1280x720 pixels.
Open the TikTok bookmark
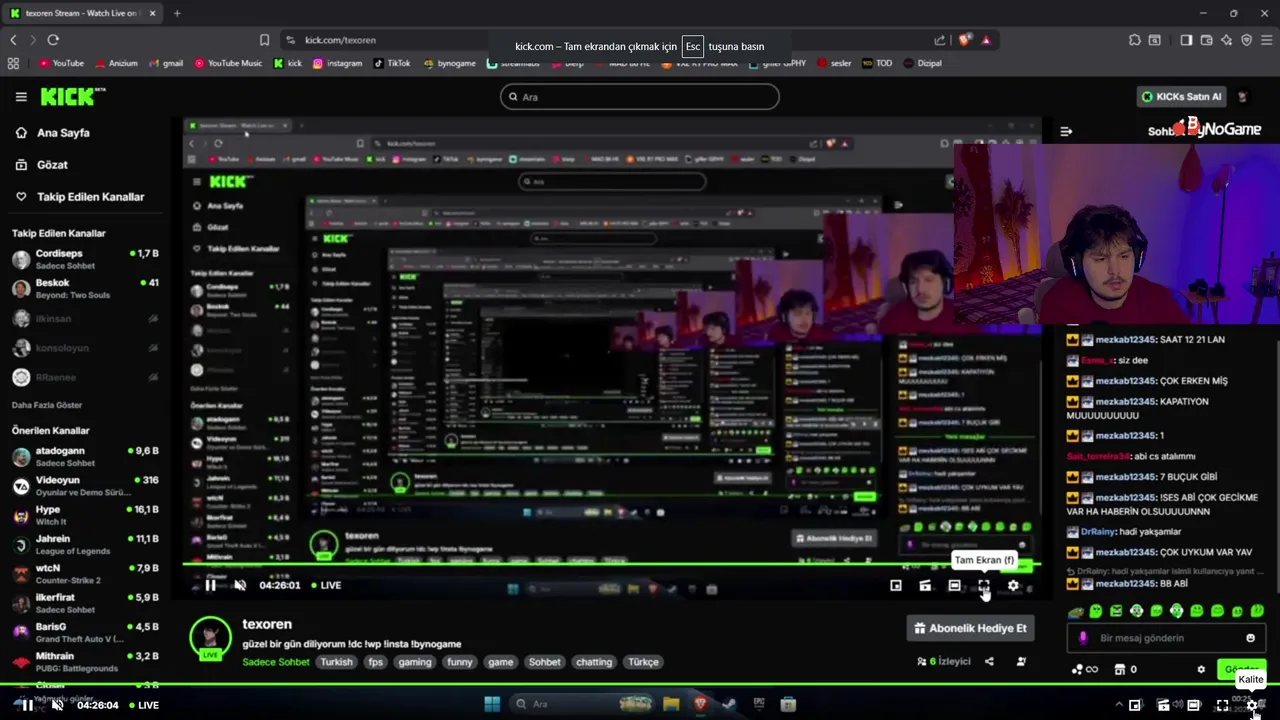[392, 63]
